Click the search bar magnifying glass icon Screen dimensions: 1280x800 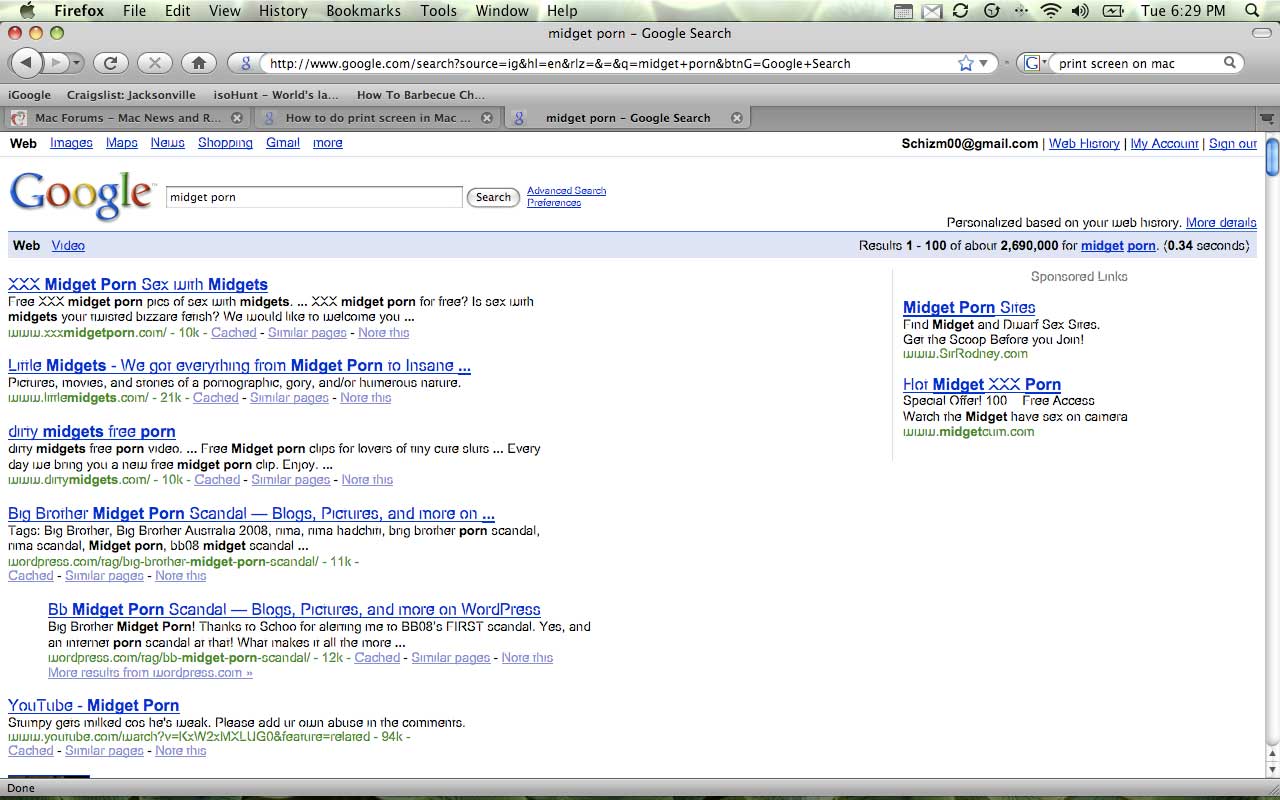(x=1230, y=63)
